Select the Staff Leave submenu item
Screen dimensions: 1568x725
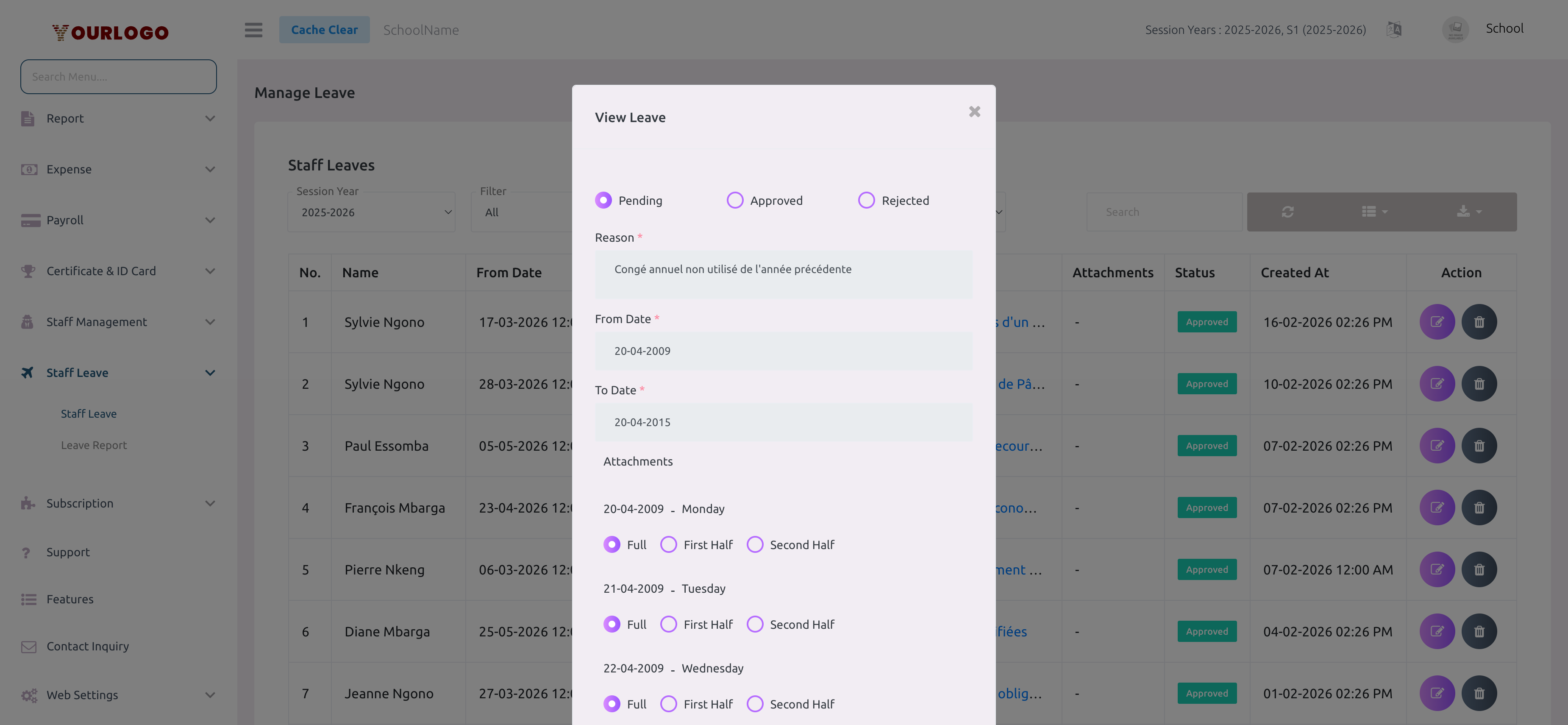88,413
